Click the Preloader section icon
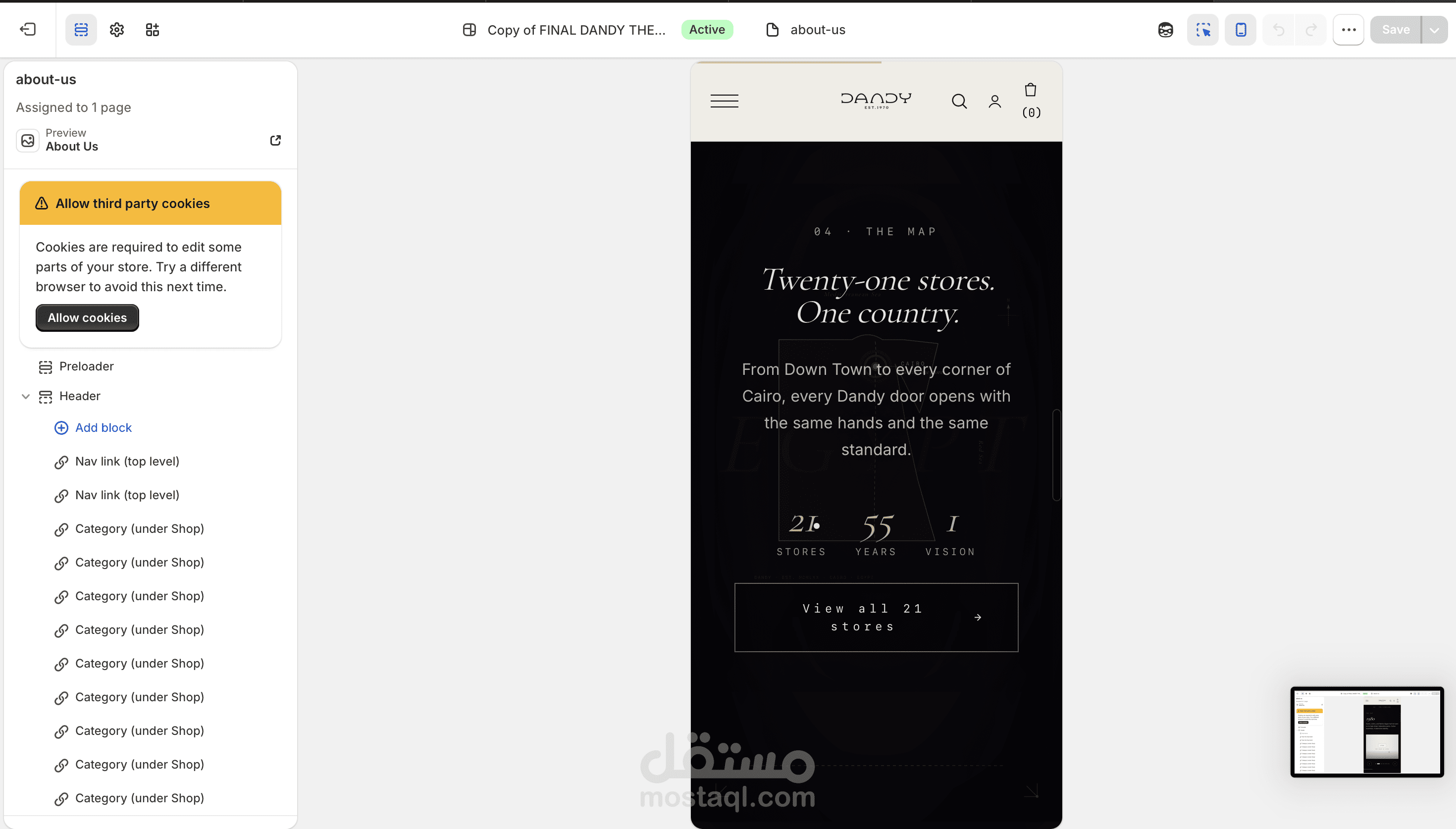The height and width of the screenshot is (829, 1456). click(46, 366)
